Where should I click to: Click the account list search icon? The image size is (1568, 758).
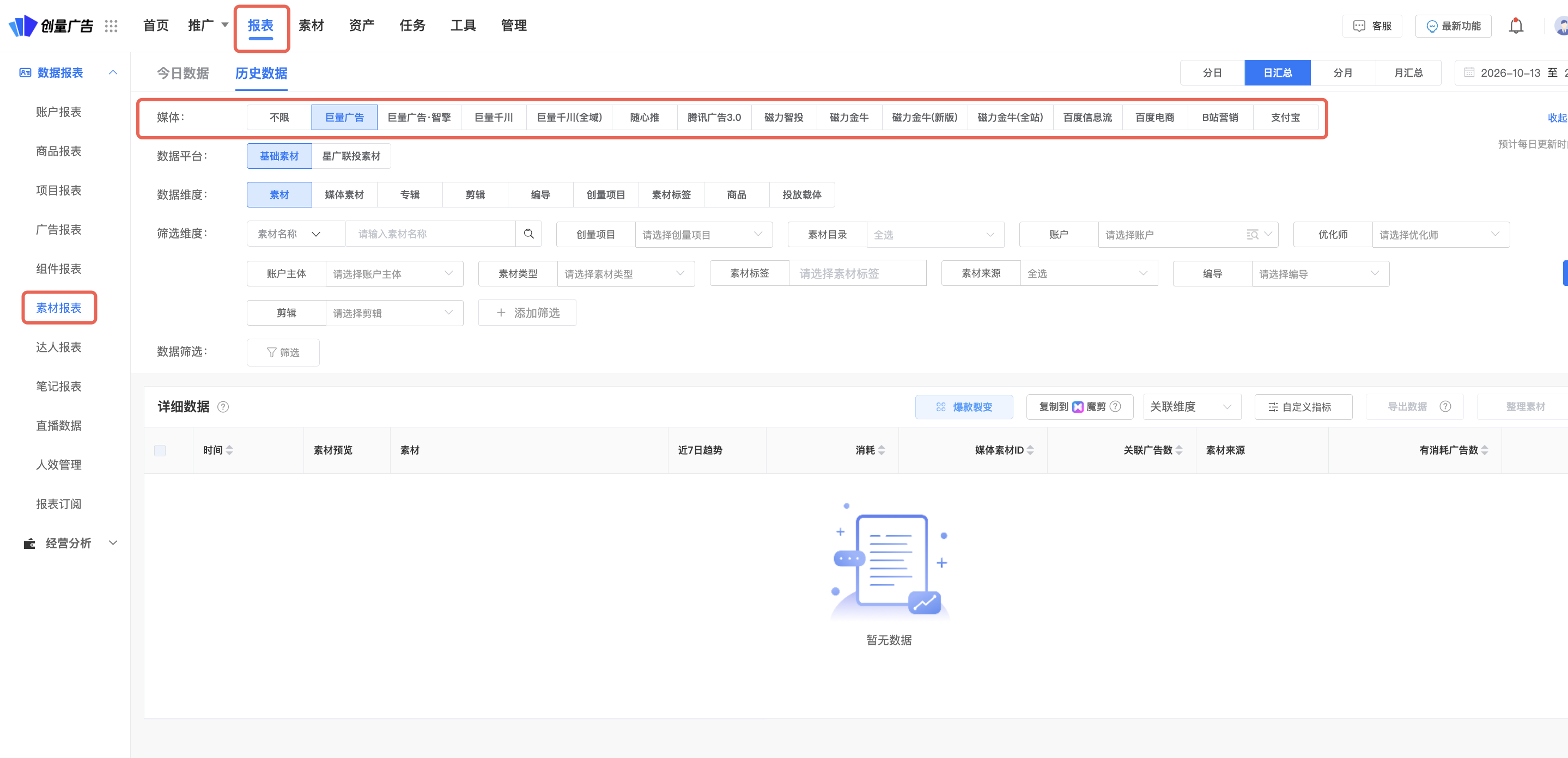(x=1252, y=234)
